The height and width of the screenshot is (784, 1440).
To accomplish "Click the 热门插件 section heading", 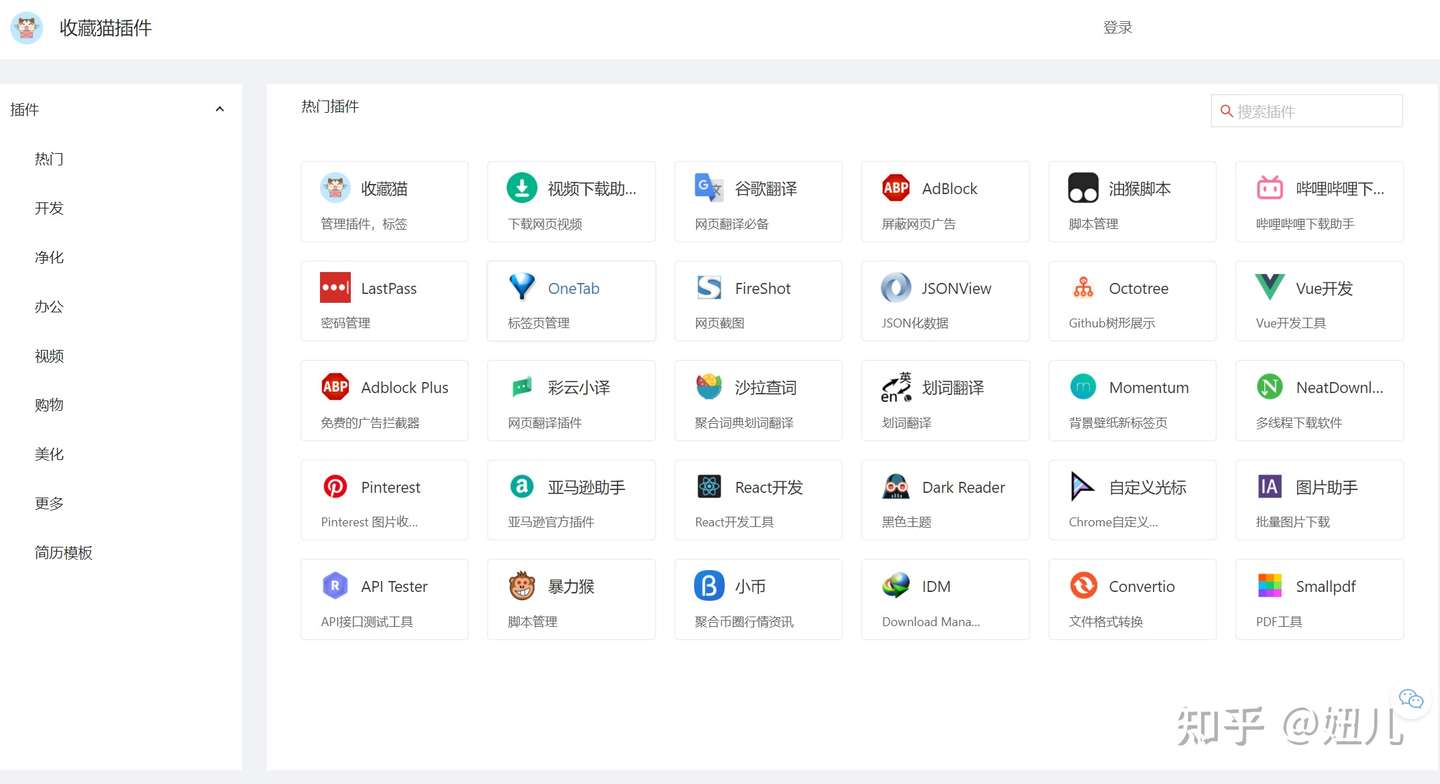I will [330, 106].
